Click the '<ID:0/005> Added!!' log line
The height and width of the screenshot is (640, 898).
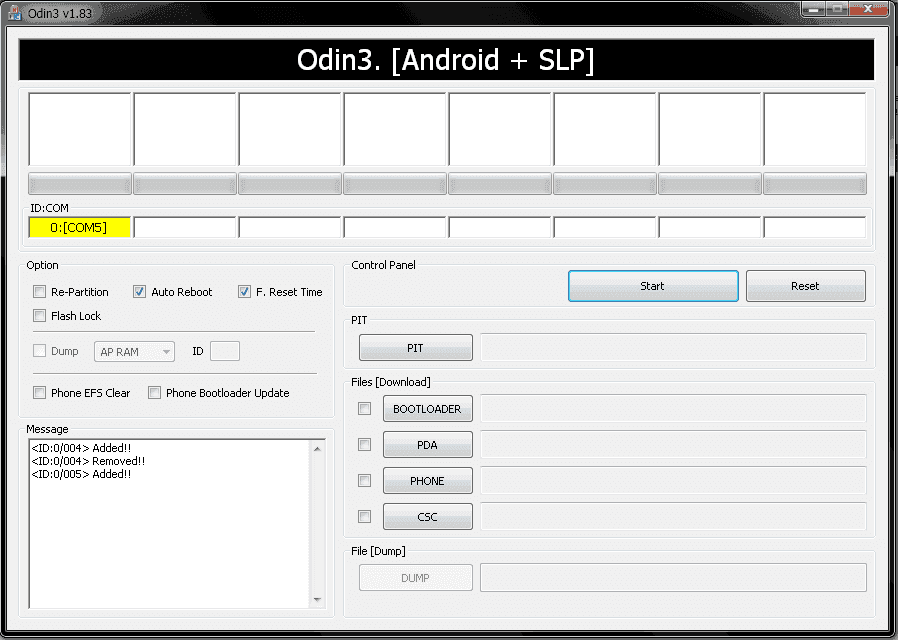[81, 474]
